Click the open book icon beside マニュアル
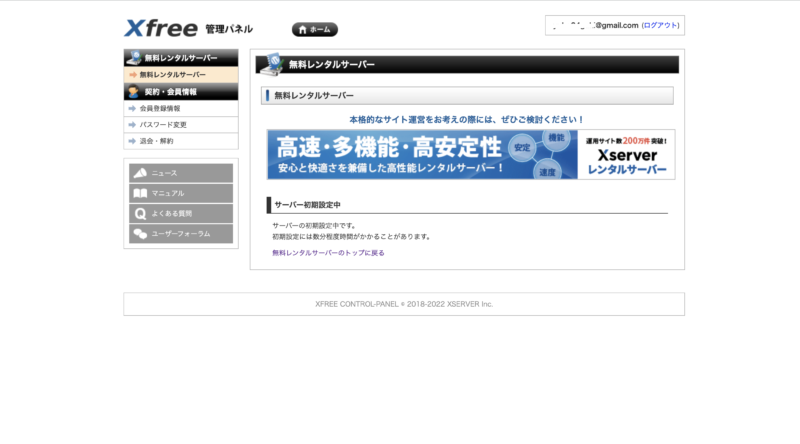 click(140, 193)
